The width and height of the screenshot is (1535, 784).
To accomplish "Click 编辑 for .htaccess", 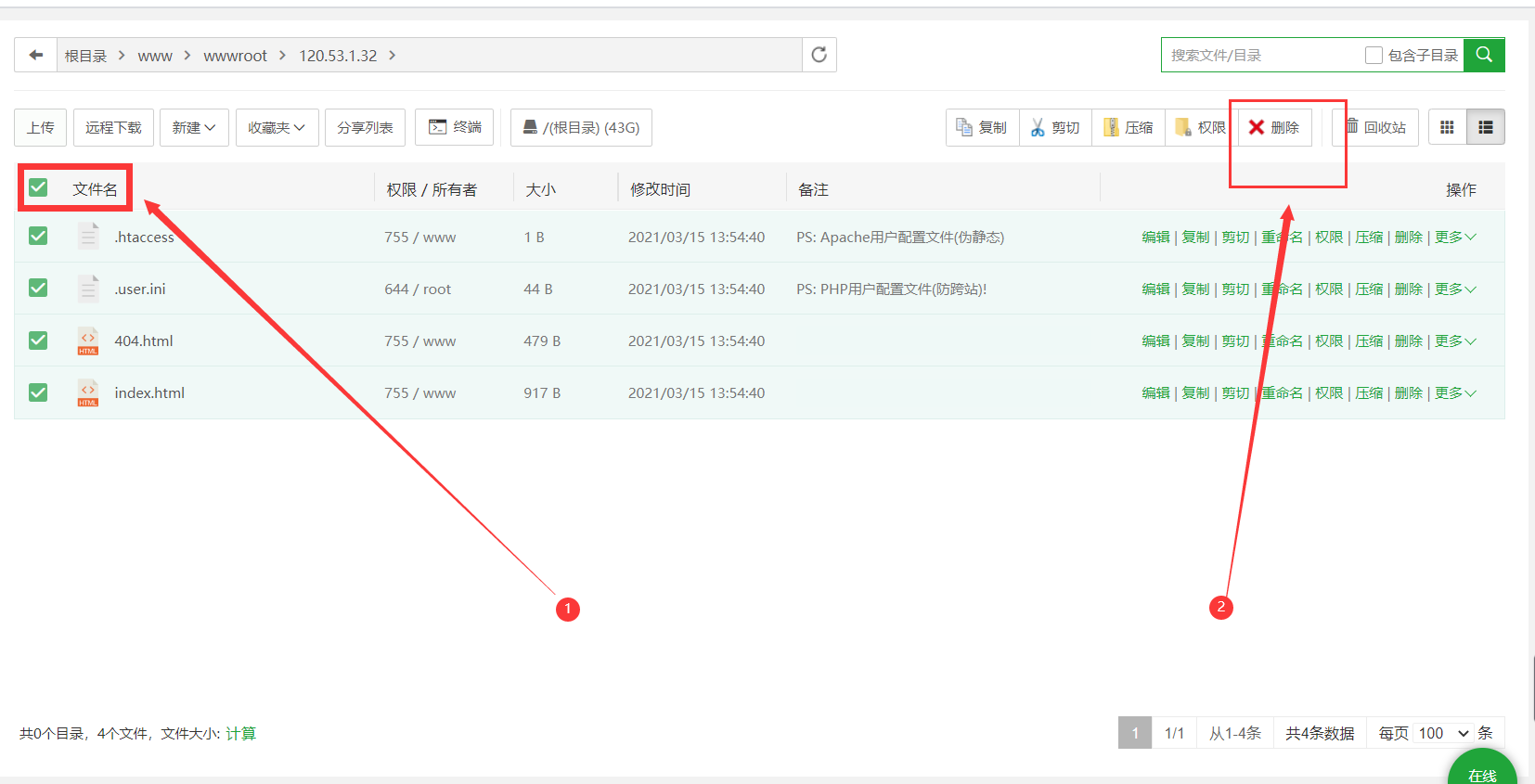I will (1155, 237).
